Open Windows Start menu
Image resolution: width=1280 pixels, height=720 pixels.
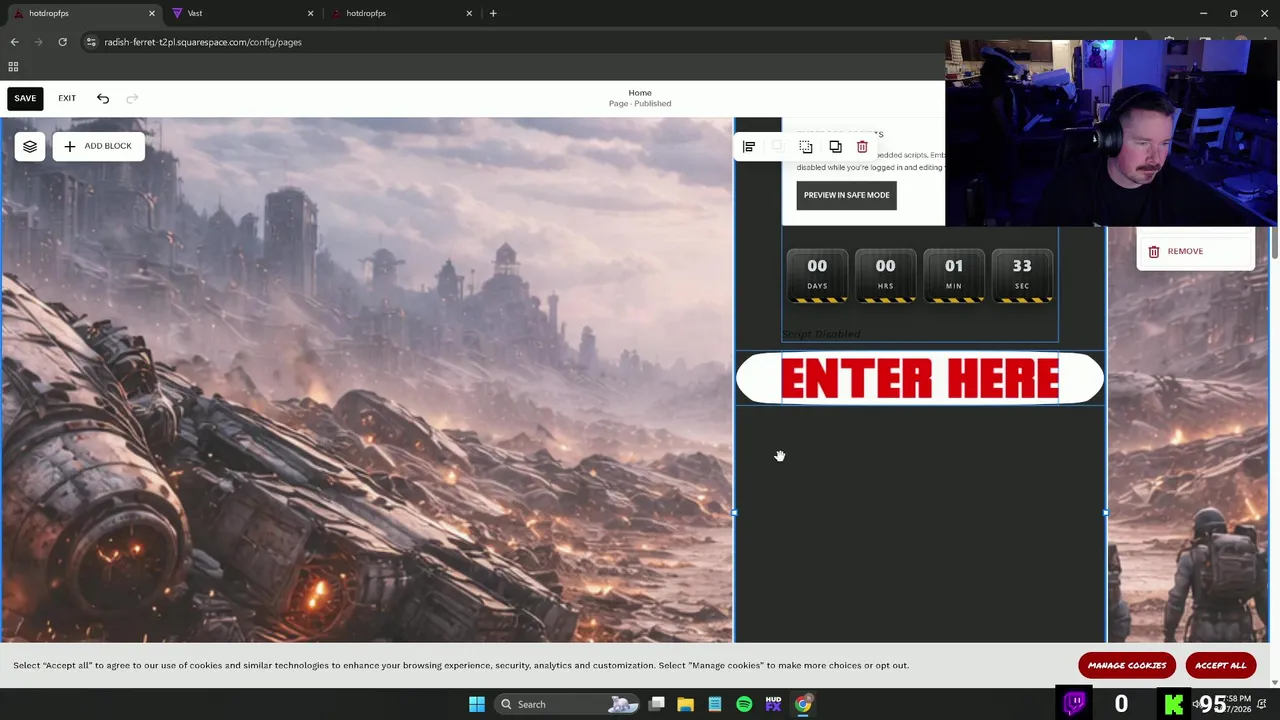click(x=477, y=704)
